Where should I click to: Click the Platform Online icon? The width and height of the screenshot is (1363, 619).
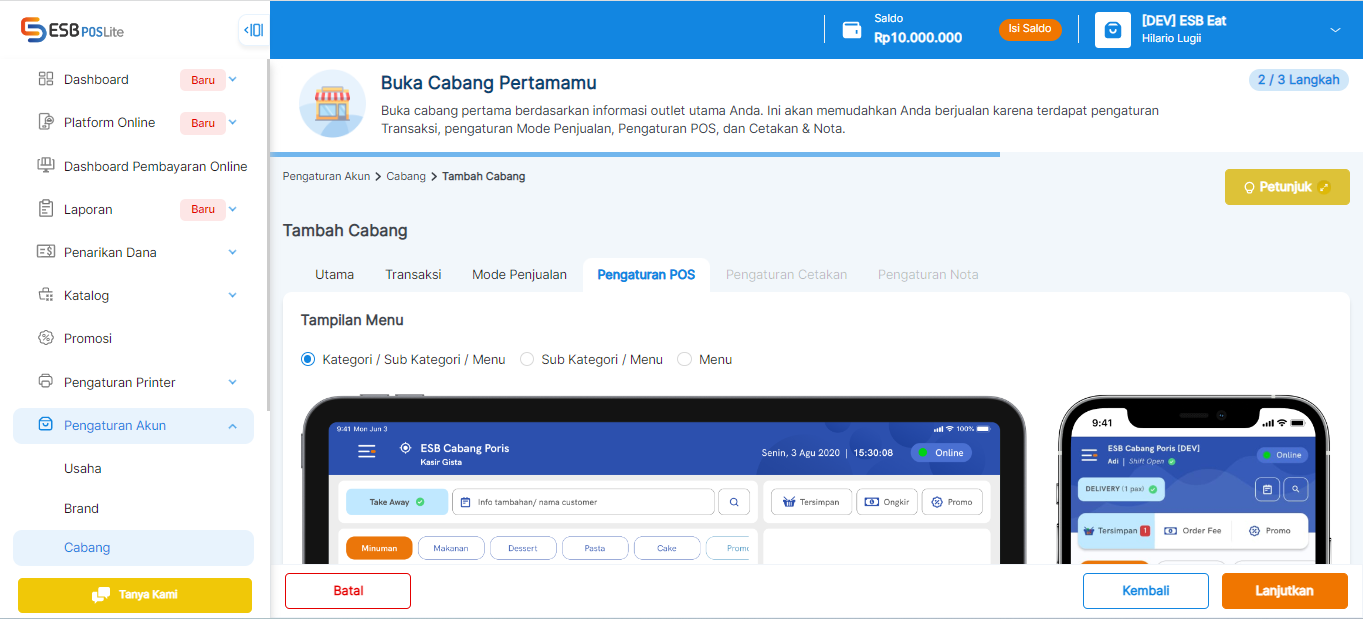45,122
